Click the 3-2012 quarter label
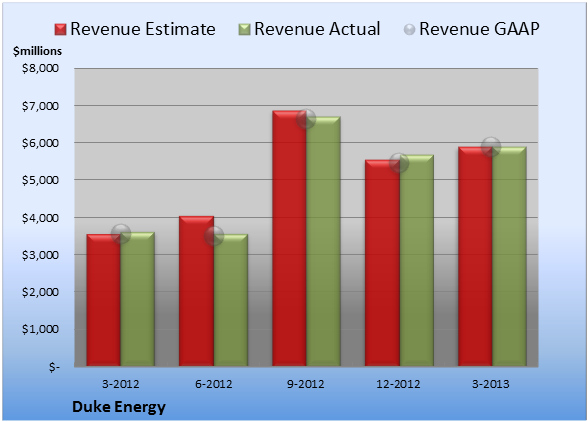 [121, 384]
